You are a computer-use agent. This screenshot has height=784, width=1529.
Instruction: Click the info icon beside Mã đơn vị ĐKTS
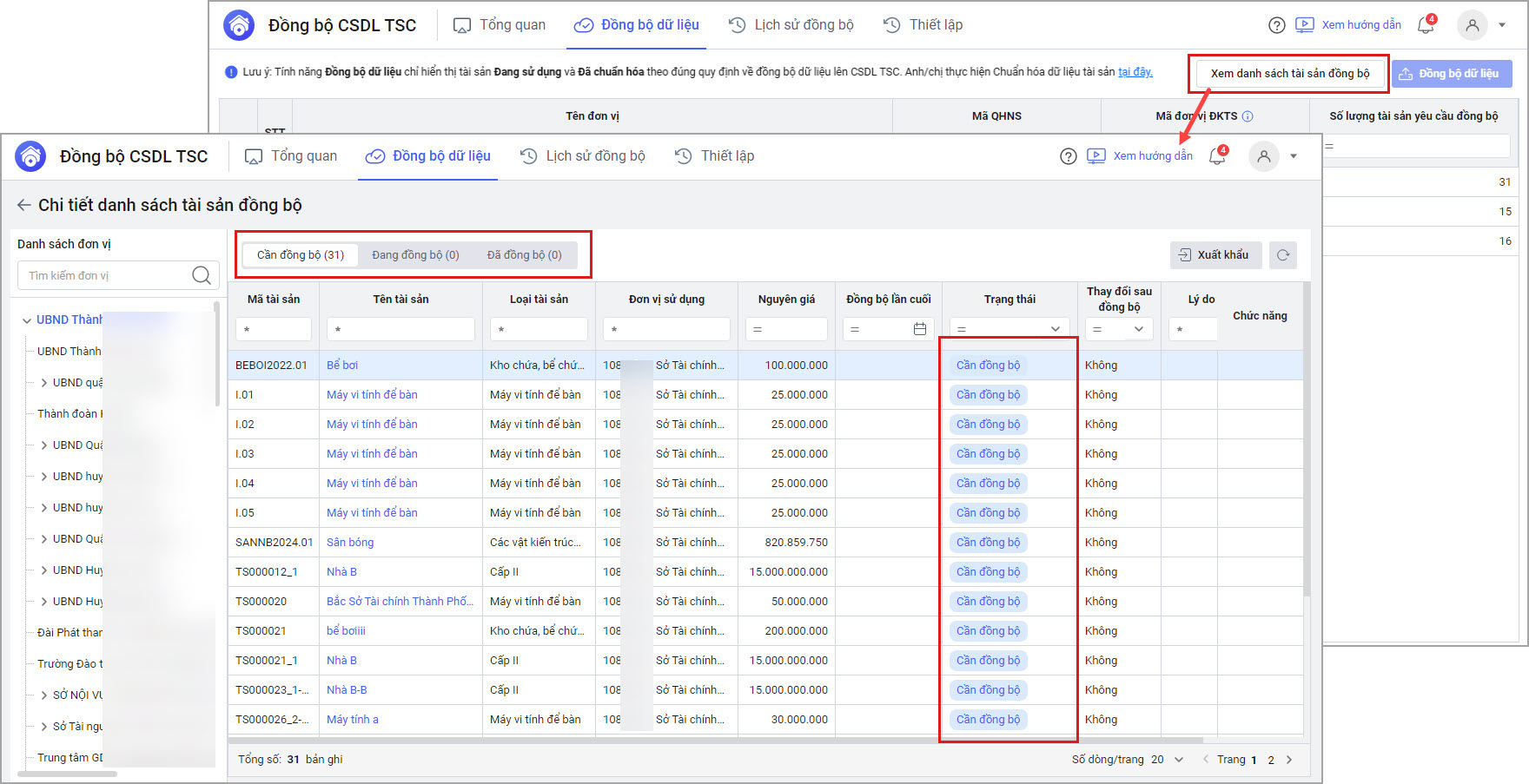click(x=1248, y=116)
